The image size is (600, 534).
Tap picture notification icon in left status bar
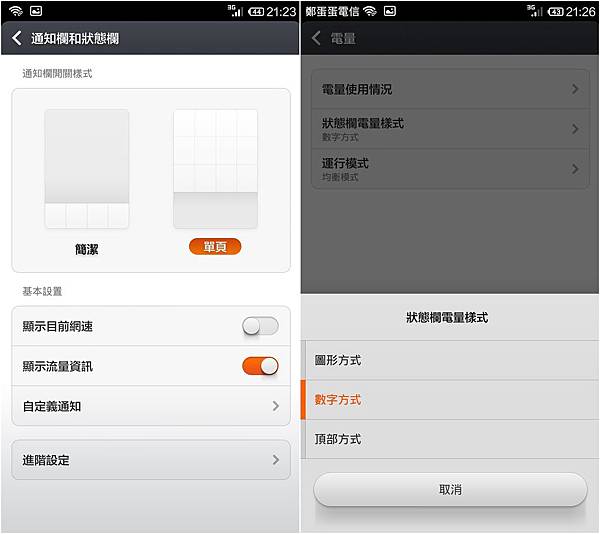[x=36, y=11]
